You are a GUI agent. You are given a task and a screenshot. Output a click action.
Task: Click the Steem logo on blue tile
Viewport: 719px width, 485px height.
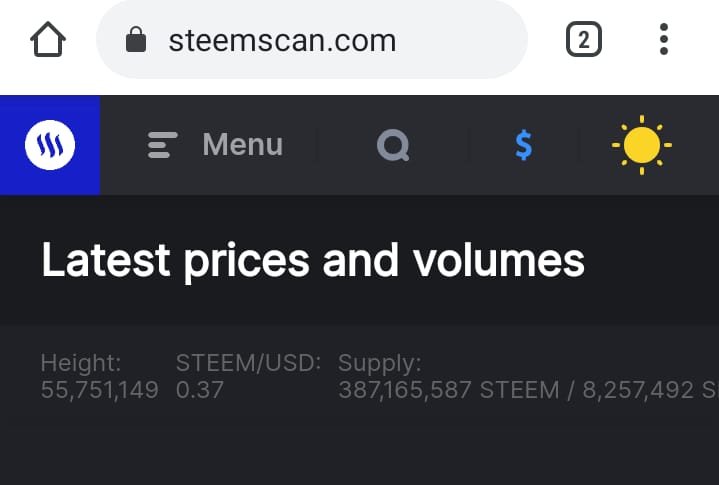tap(50, 146)
